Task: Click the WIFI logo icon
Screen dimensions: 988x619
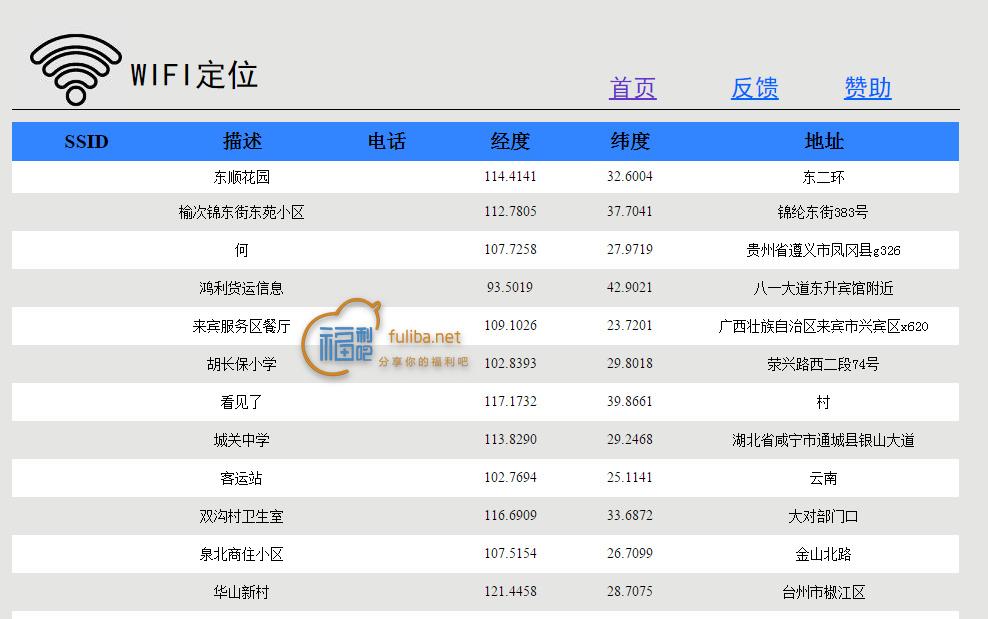Action: (76, 69)
